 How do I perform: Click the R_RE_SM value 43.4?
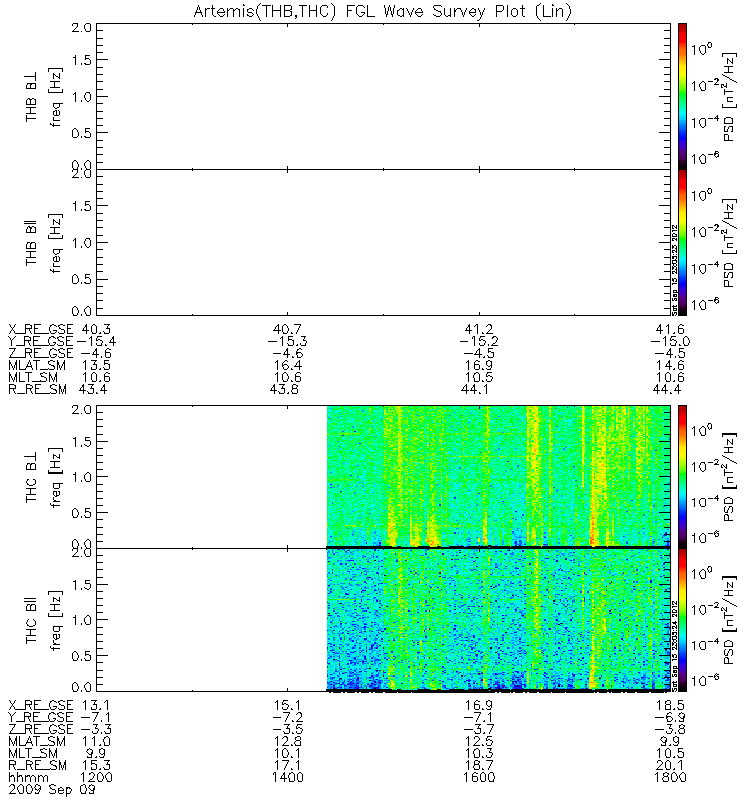point(93,389)
